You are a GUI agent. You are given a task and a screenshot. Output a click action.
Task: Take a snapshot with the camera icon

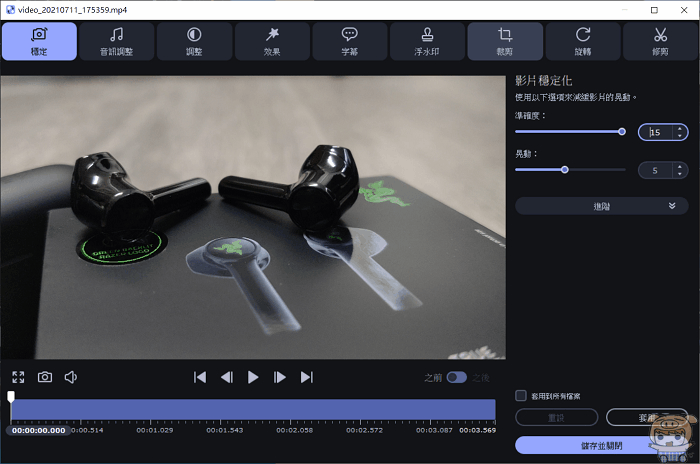[x=45, y=377]
